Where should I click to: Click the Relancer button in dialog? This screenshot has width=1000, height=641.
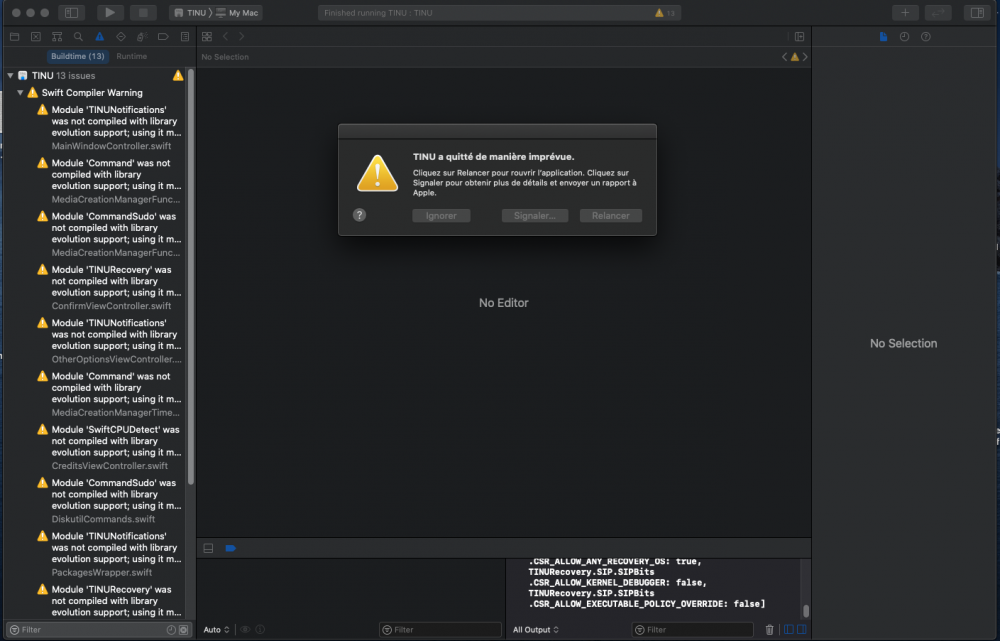coord(611,216)
